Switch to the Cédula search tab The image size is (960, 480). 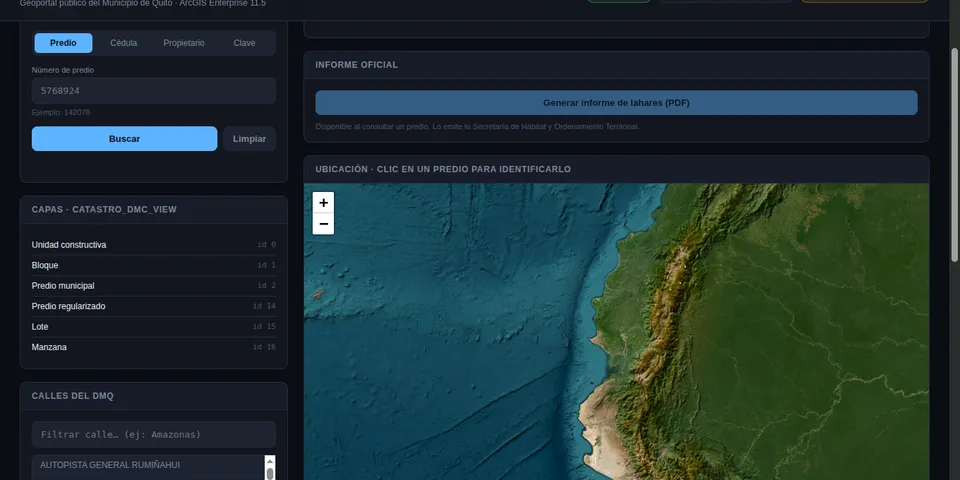point(124,43)
